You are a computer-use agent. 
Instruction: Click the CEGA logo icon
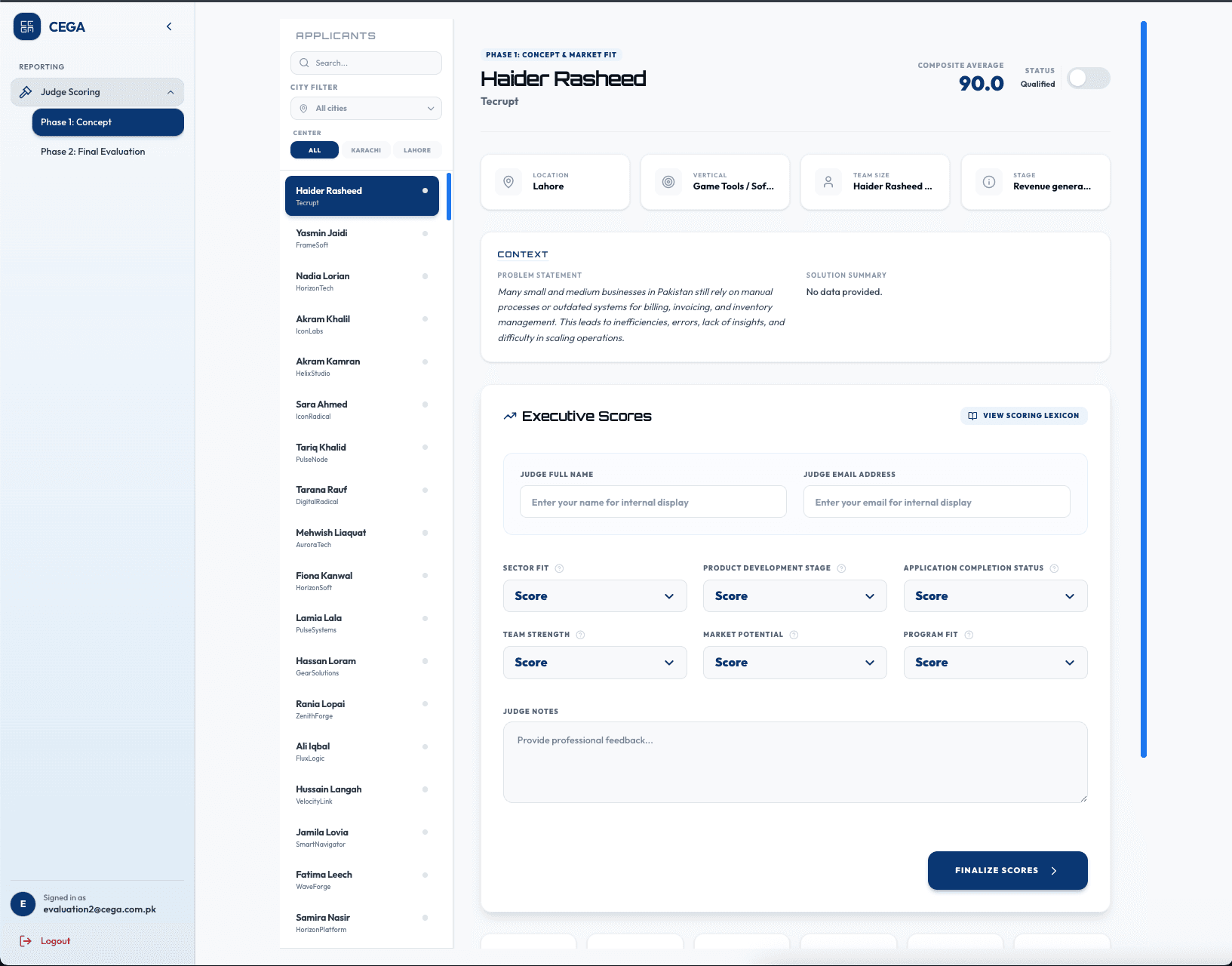pos(27,26)
